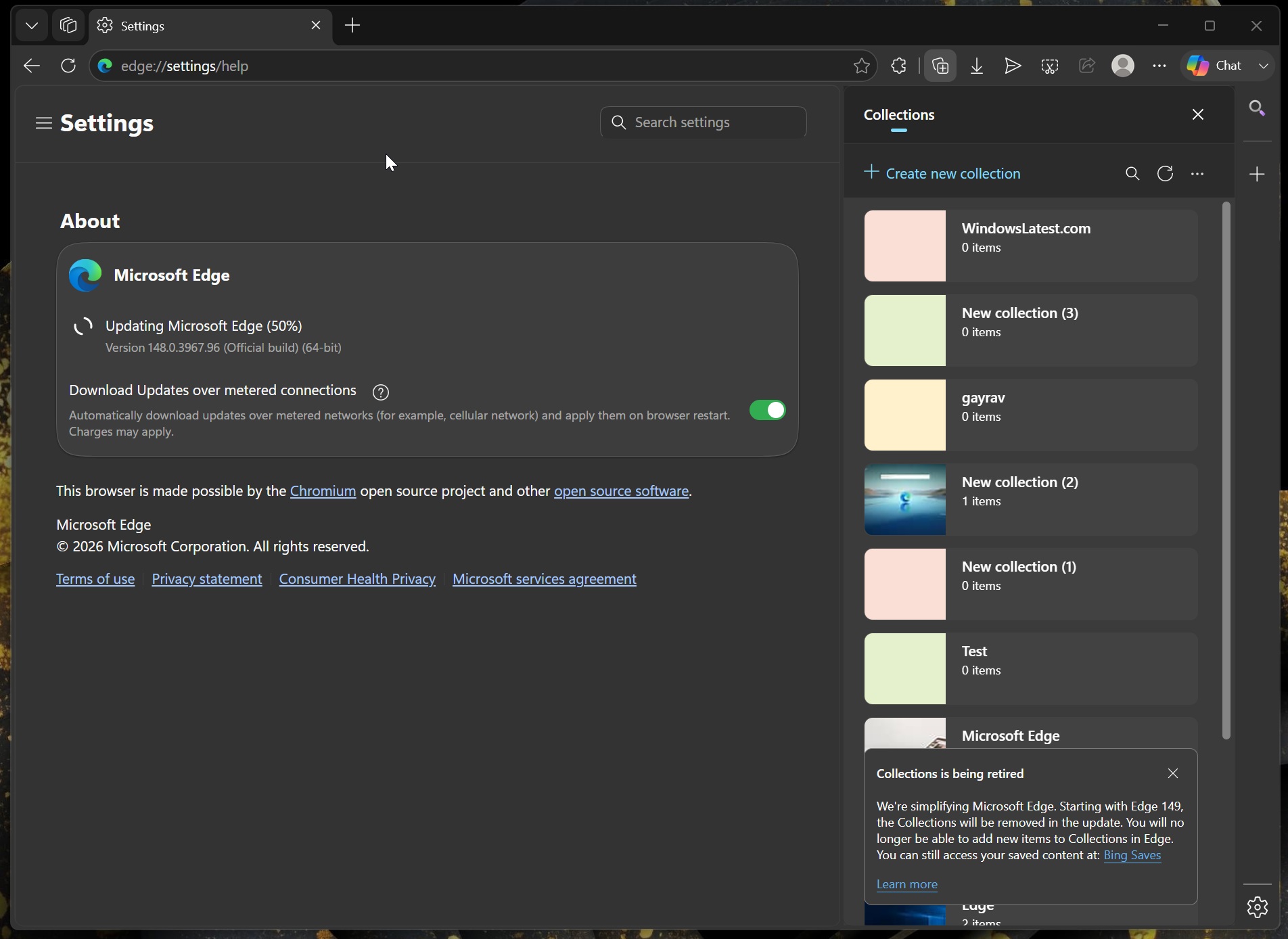This screenshot has height=939, width=1288.
Task: Click the send arrow toolbar icon
Action: tap(1012, 66)
